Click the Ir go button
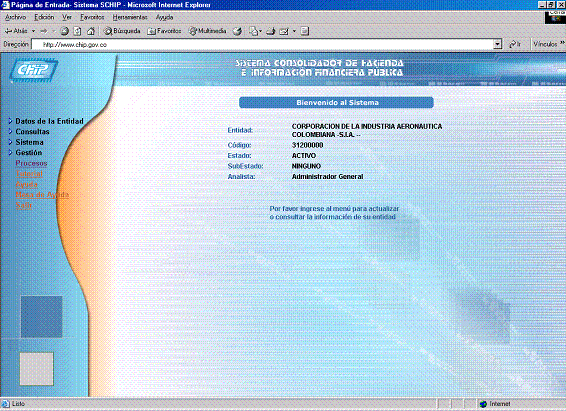 point(515,44)
